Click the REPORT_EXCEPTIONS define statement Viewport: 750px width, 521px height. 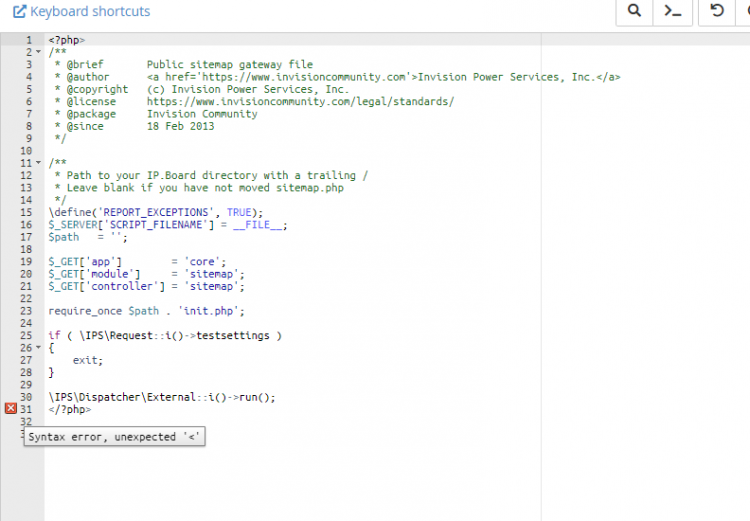pyautogui.click(x=155, y=212)
